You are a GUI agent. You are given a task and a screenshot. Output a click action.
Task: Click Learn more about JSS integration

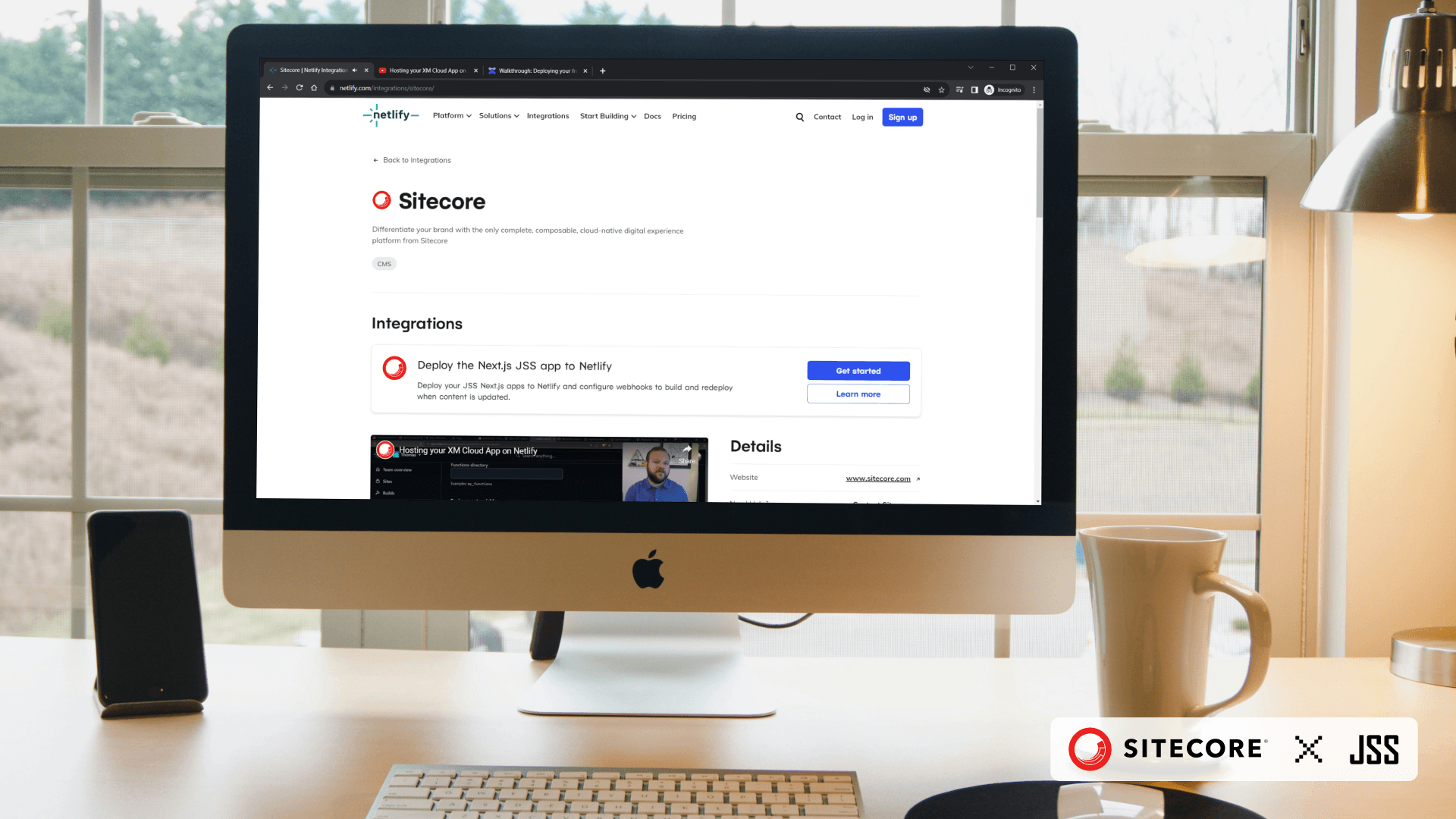click(x=858, y=393)
